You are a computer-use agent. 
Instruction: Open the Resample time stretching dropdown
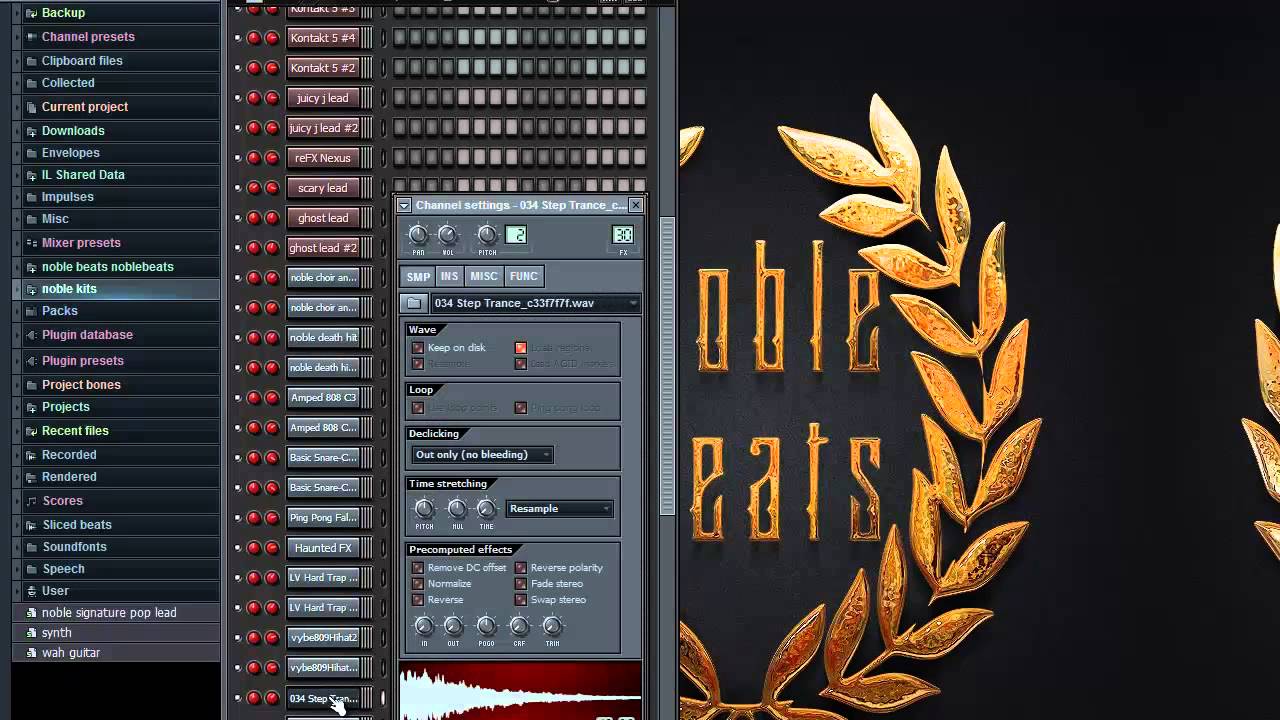click(x=559, y=508)
